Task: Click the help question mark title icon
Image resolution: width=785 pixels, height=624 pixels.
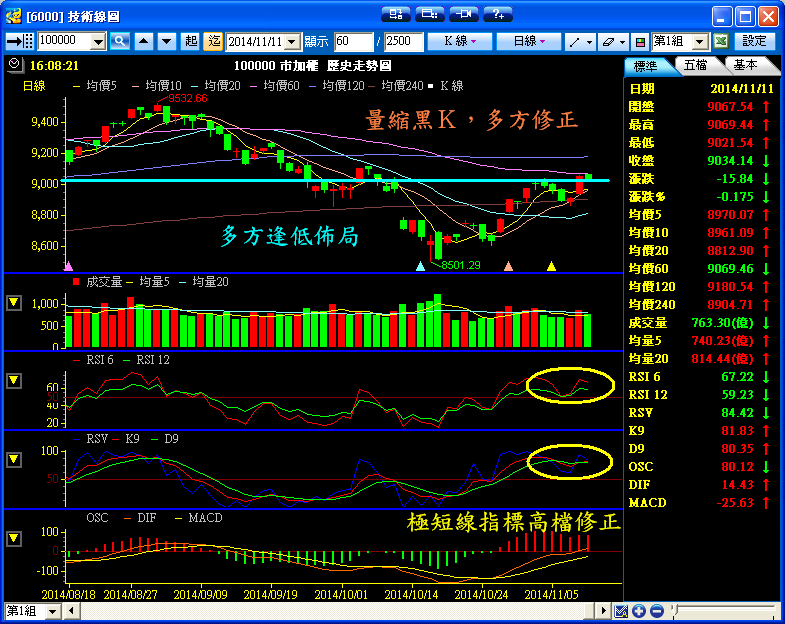Action: (497, 14)
